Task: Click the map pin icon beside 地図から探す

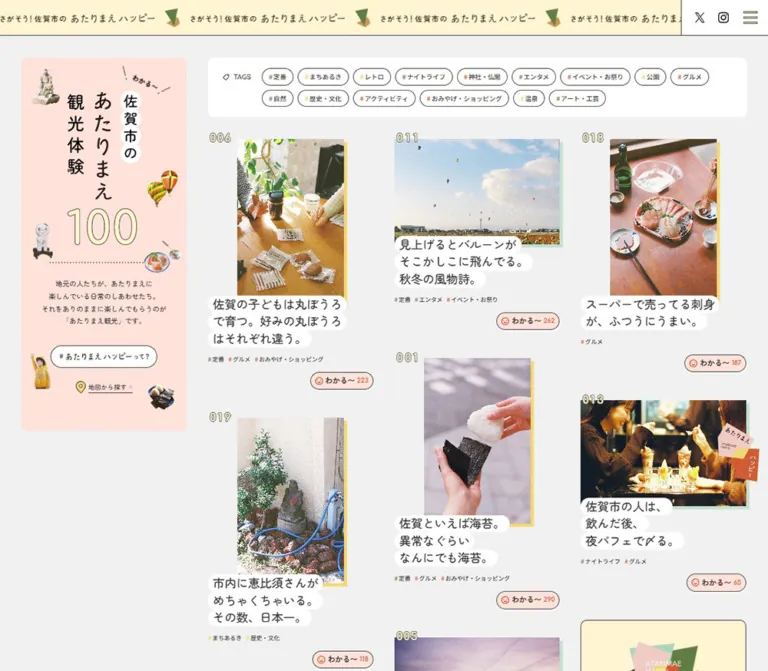Action: pos(81,387)
